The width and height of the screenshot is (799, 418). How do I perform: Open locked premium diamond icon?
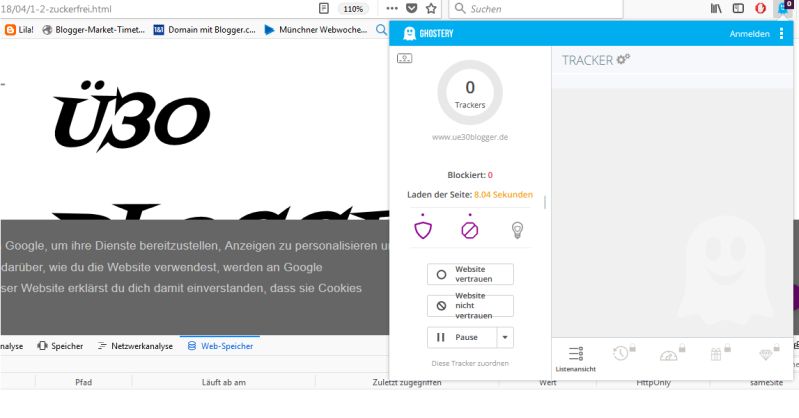[x=767, y=353]
